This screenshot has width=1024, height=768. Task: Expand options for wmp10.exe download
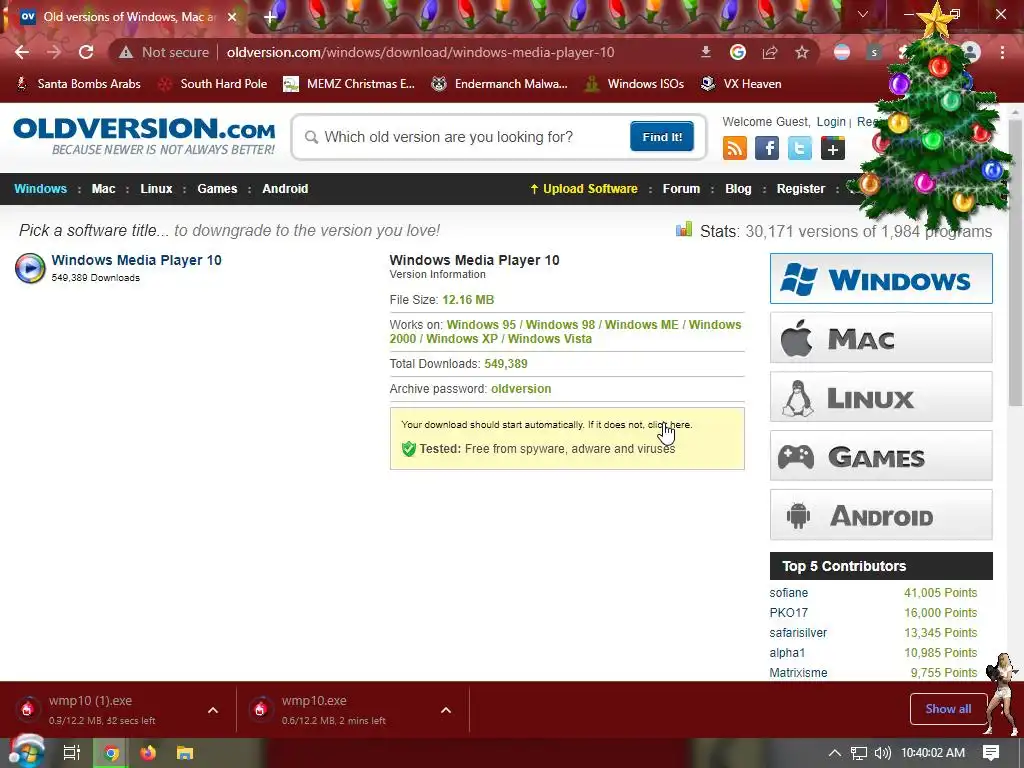click(446, 710)
